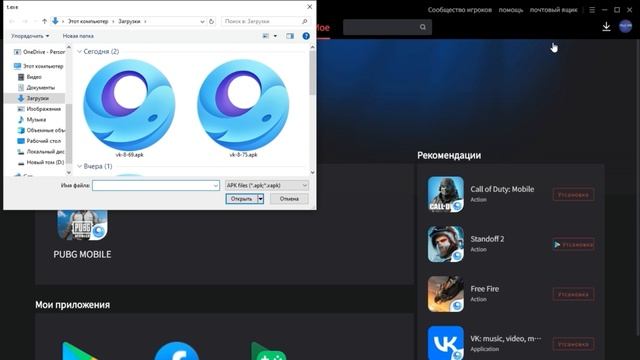Open GameLoop hamburger menu icon
The height and width of the screenshot is (360, 640).
coord(592,10)
